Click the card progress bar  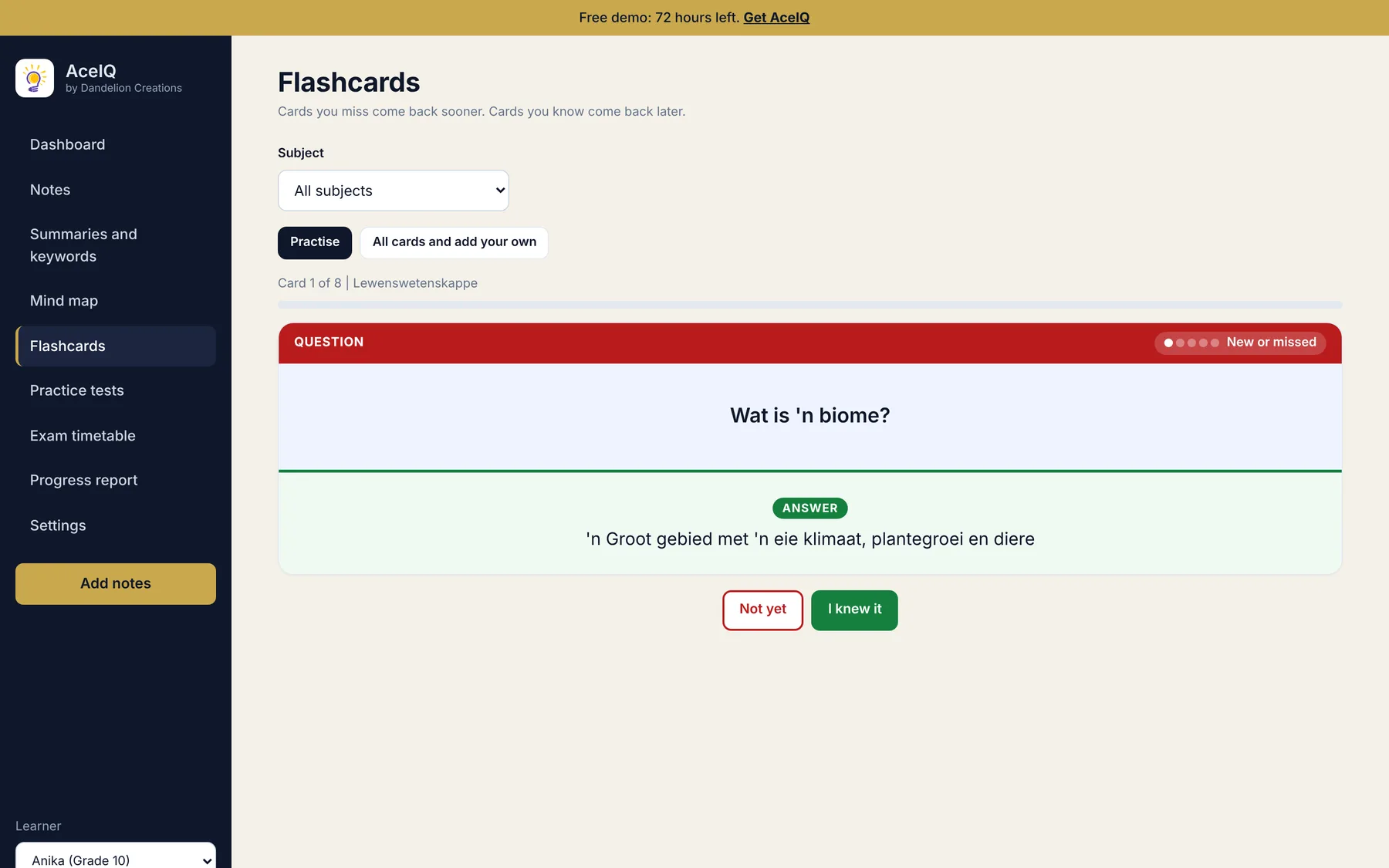click(810, 305)
